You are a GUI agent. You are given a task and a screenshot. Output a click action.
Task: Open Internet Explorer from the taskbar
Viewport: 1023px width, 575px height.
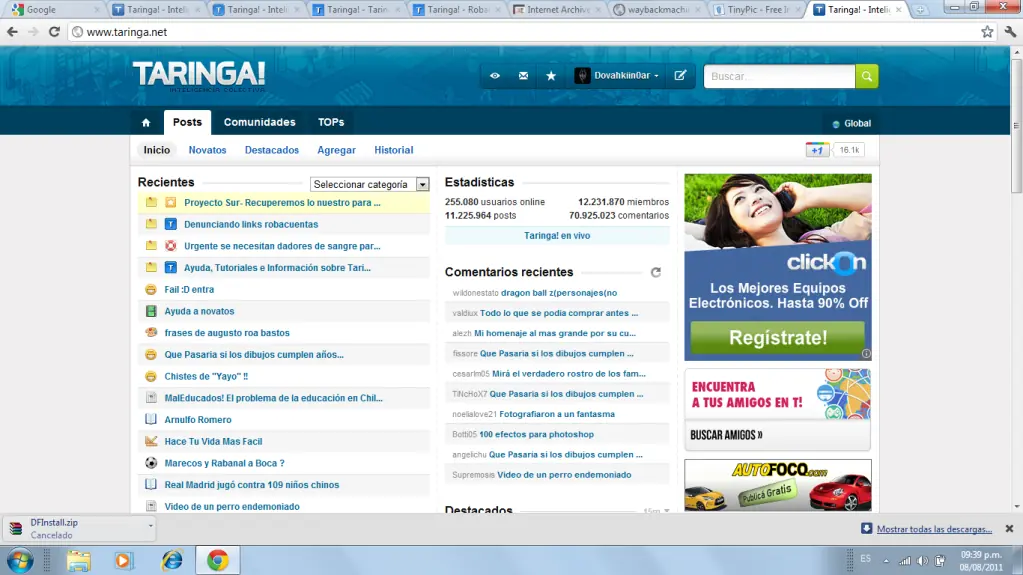172,561
